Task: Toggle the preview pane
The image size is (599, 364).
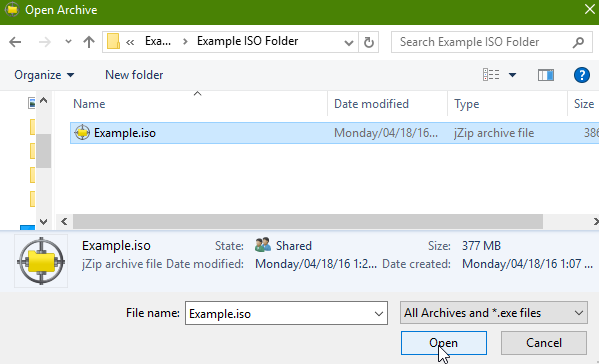Action: [546, 75]
